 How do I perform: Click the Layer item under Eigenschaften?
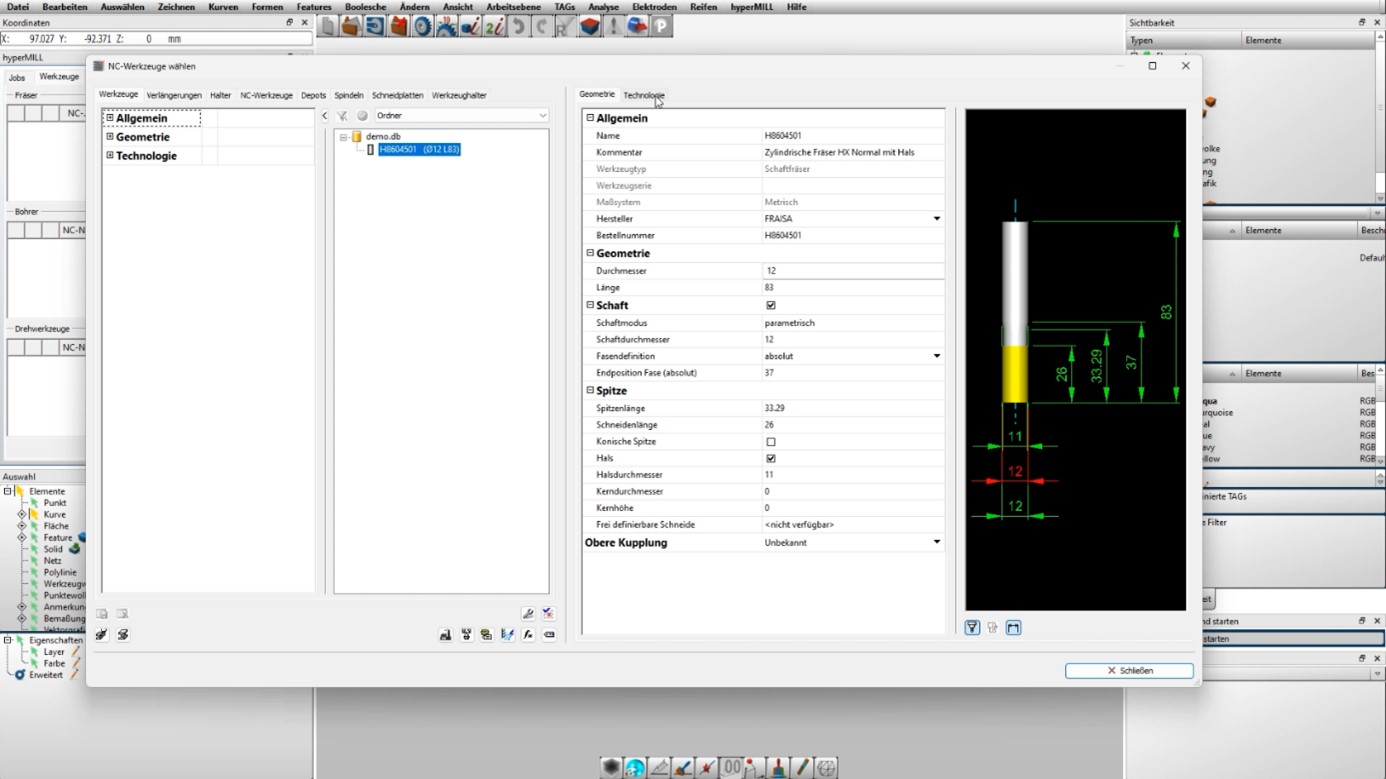[x=54, y=652]
